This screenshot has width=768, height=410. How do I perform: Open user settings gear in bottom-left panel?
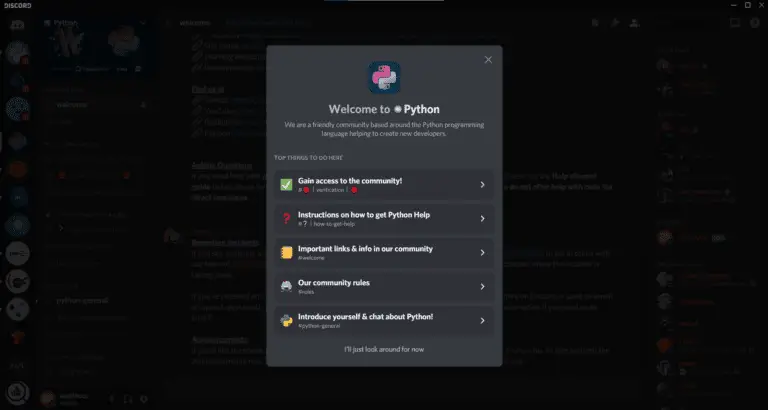coord(144,398)
